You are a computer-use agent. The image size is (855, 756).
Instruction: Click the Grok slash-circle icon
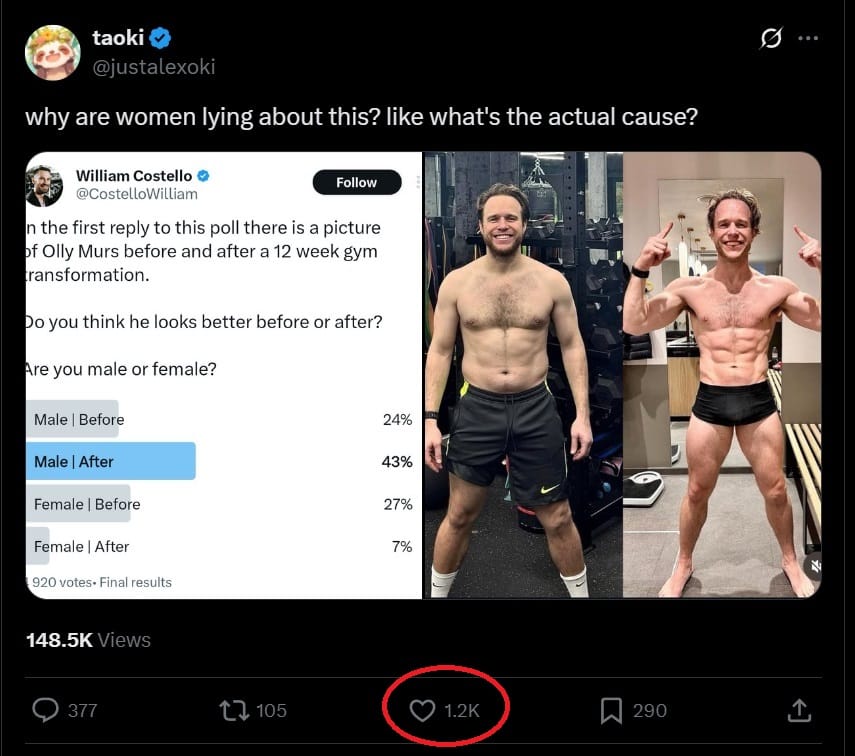(x=770, y=39)
